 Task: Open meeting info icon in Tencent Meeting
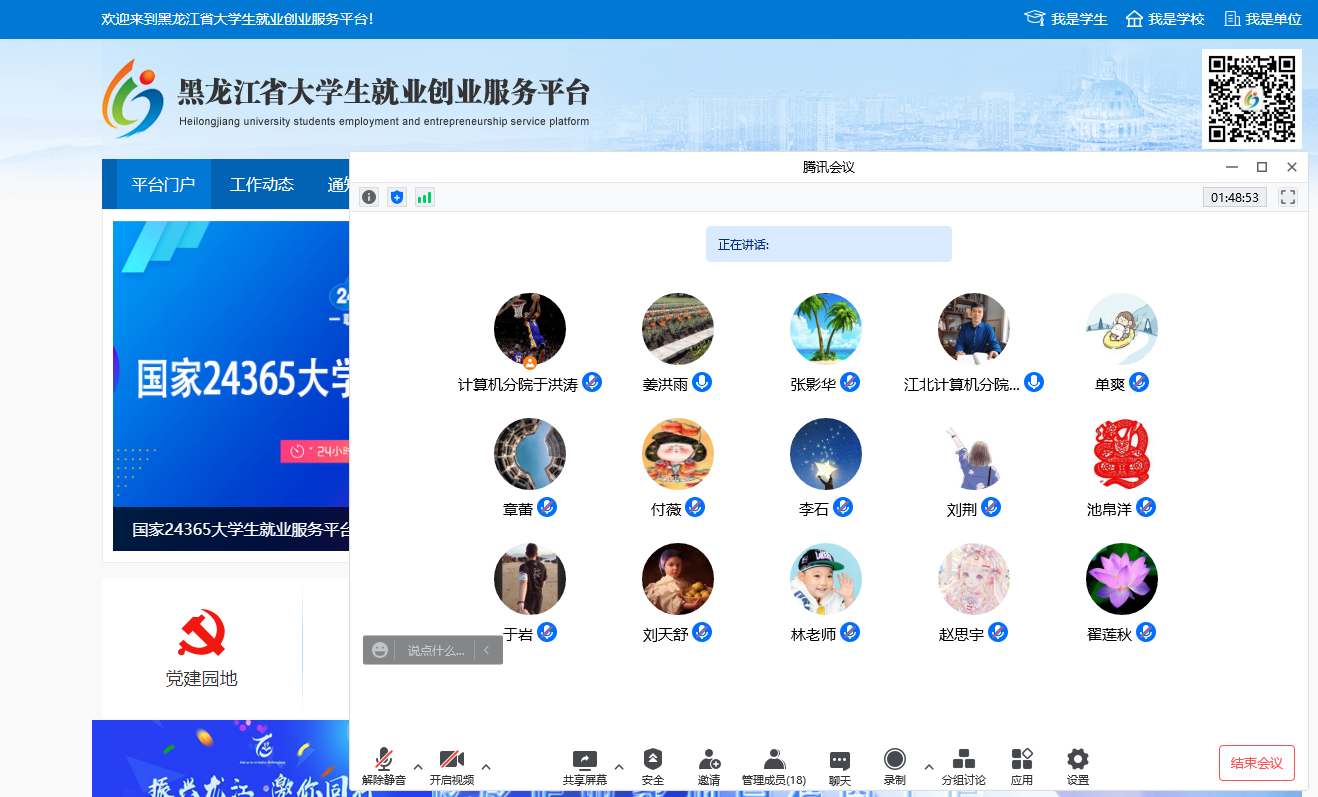pos(369,197)
